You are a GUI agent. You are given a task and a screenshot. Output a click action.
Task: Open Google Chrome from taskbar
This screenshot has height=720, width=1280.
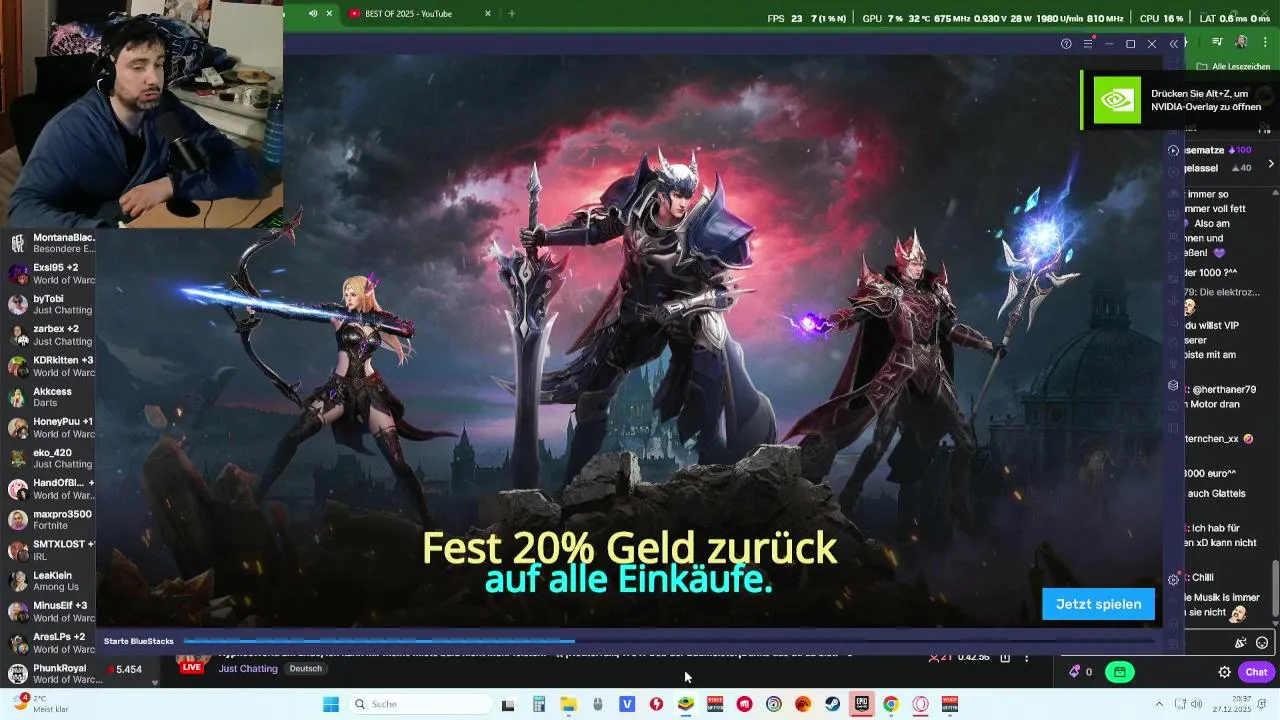coord(891,704)
